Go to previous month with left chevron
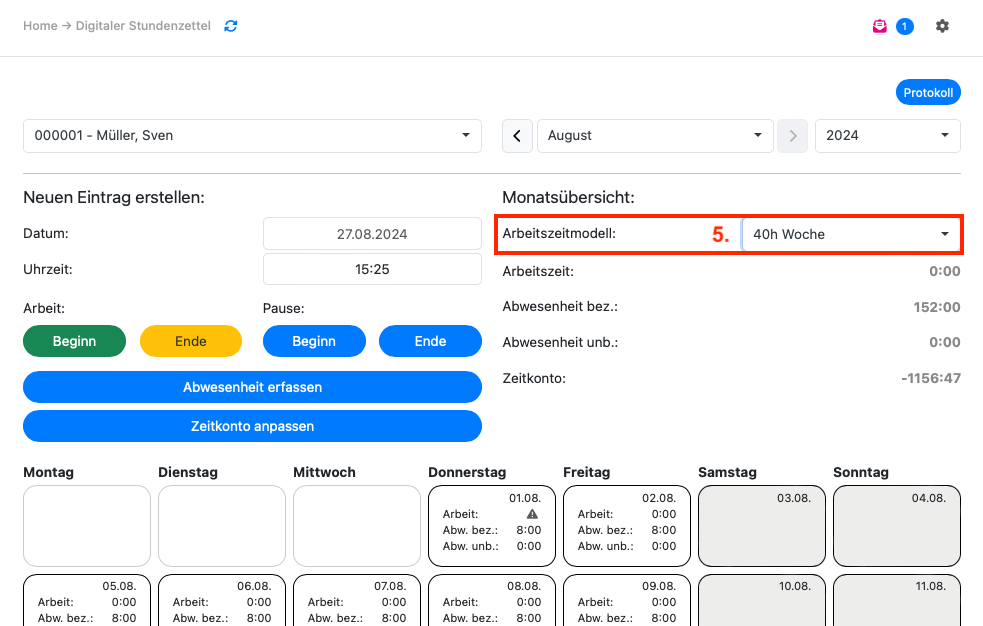This screenshot has height=626, width=983. 516,136
